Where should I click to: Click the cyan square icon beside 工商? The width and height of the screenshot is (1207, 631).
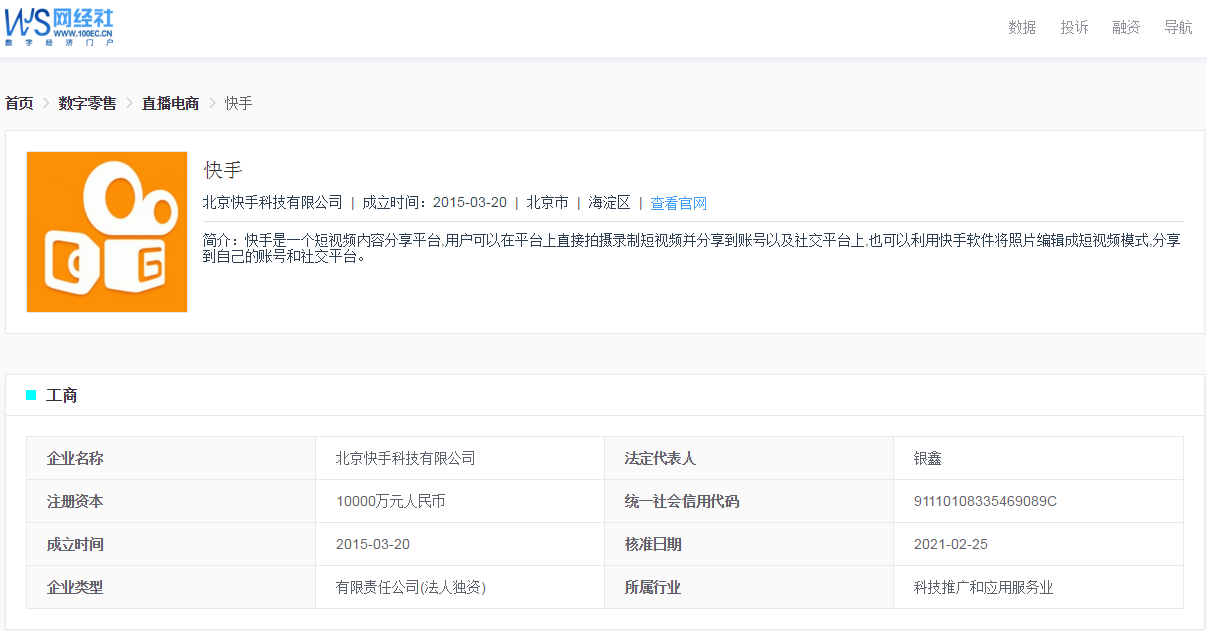31,395
